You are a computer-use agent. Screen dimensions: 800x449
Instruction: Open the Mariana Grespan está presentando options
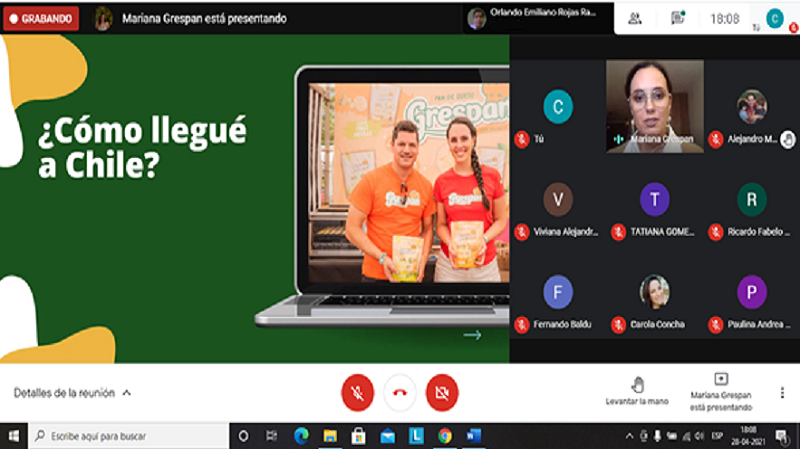(x=721, y=392)
